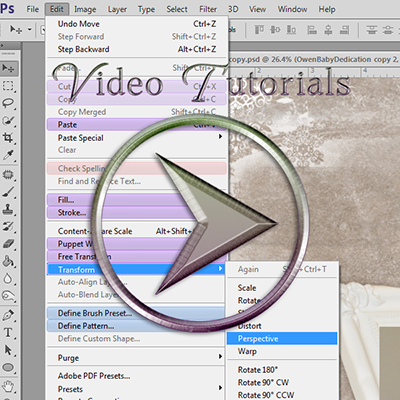Click the Align horizontal centers icon
The image size is (400, 400).
point(328,30)
